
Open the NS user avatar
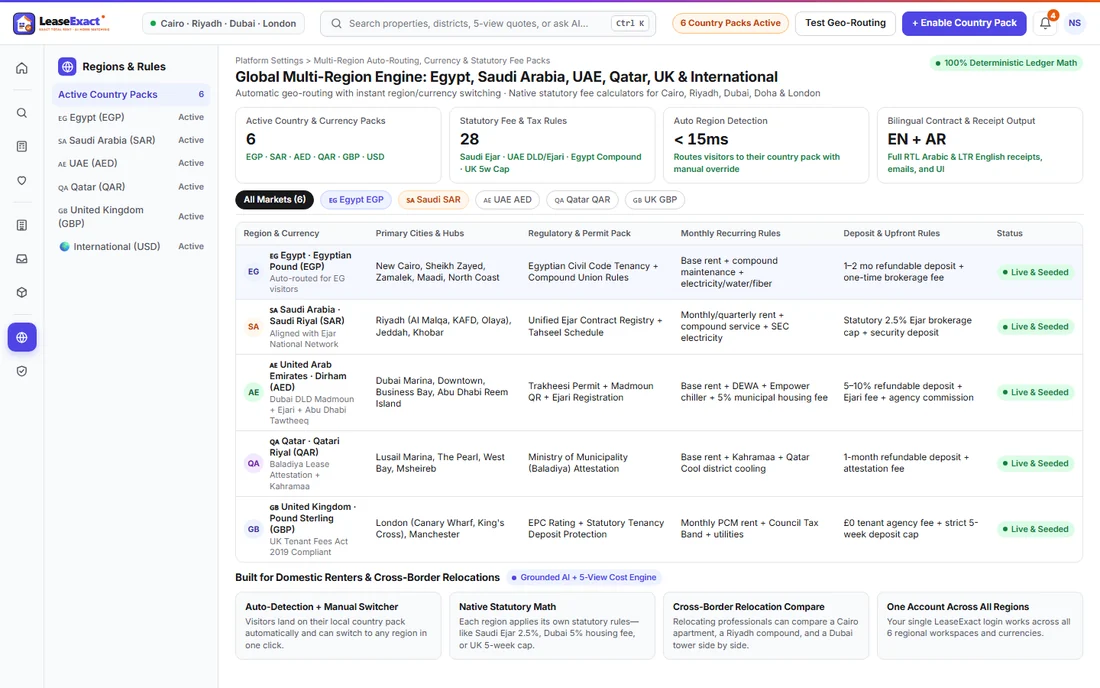[x=1075, y=23]
